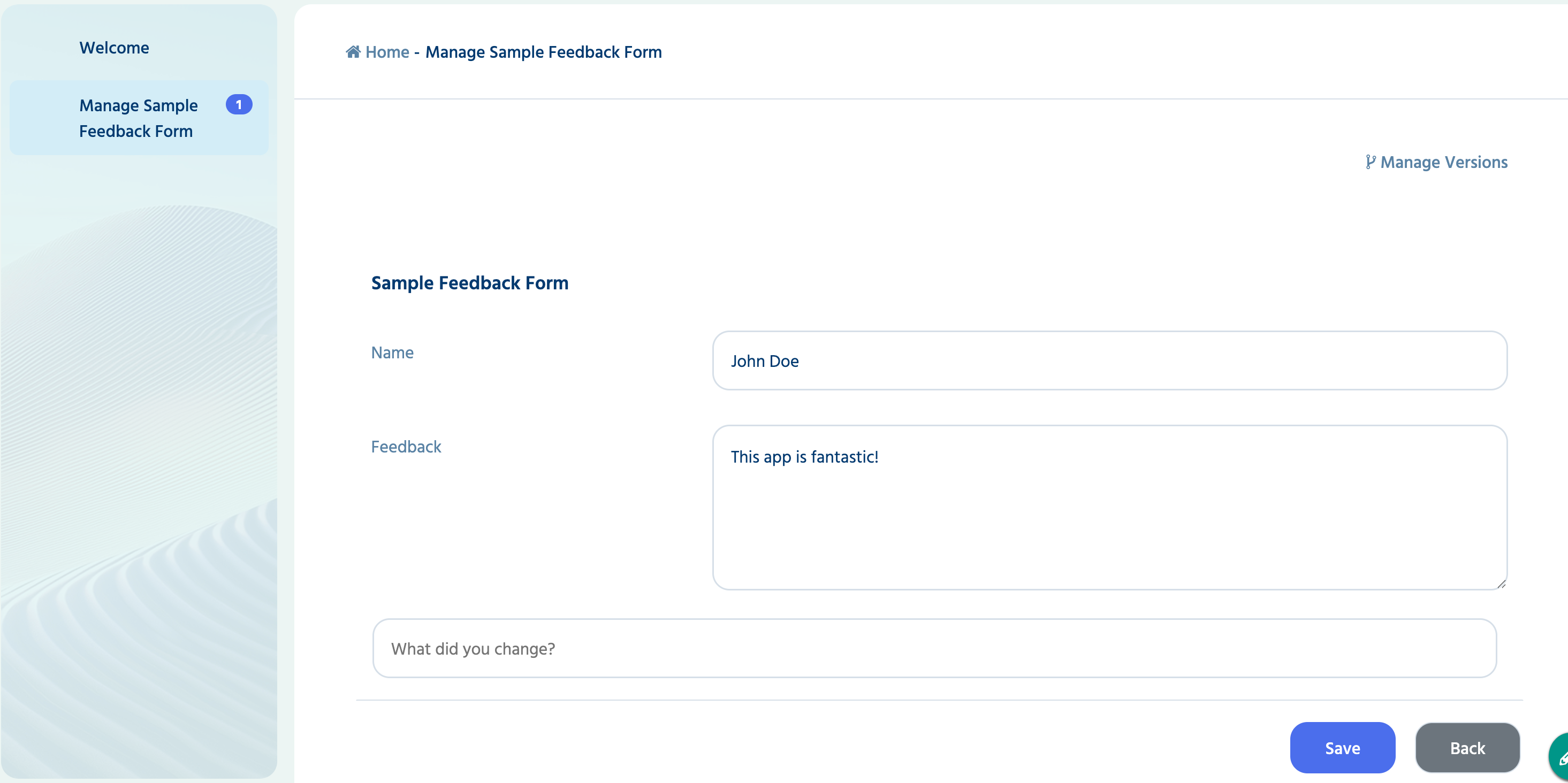Click the Feedback field label
The height and width of the screenshot is (783, 1568).
tap(406, 447)
